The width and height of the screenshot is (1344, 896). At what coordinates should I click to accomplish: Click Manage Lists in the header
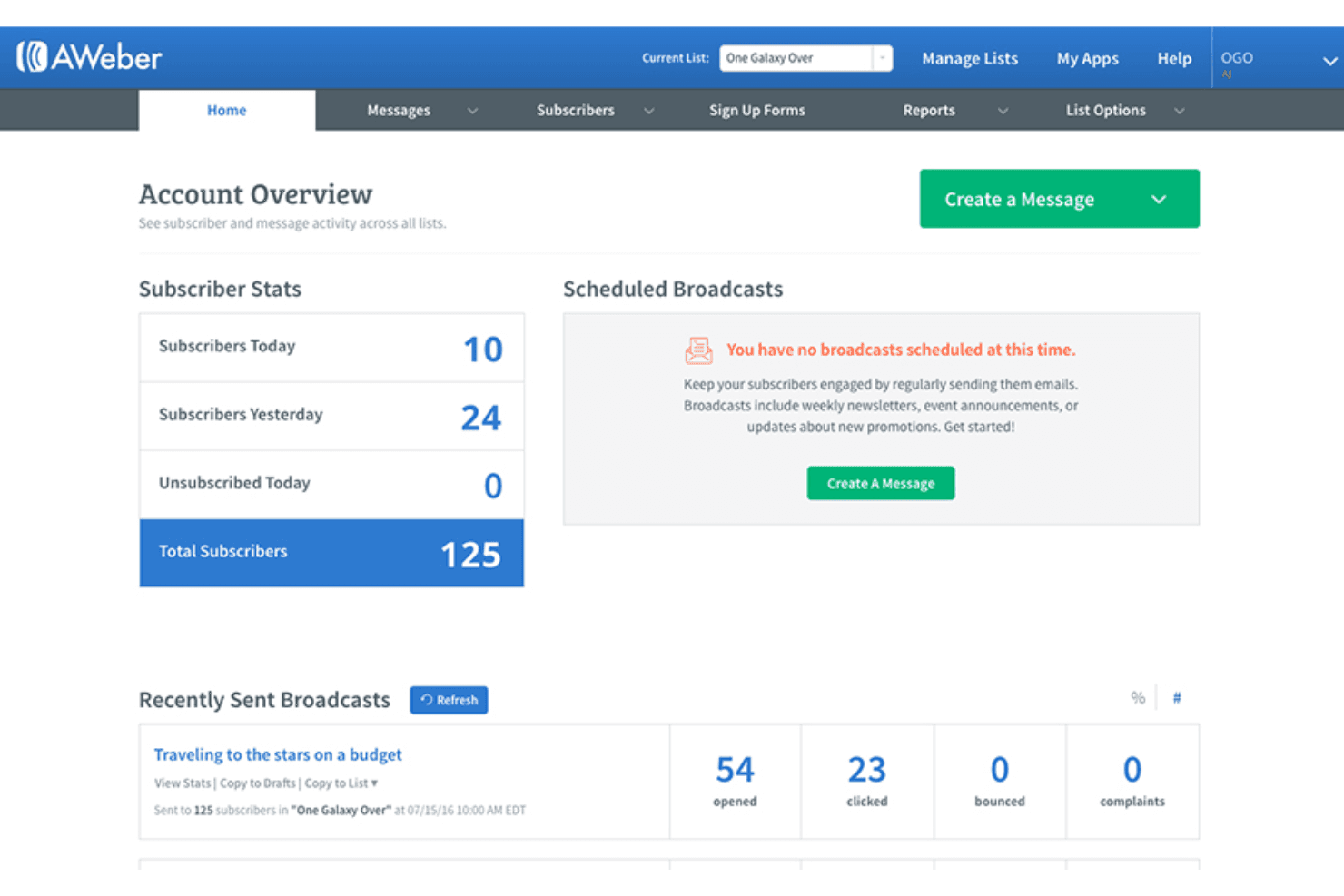point(970,58)
